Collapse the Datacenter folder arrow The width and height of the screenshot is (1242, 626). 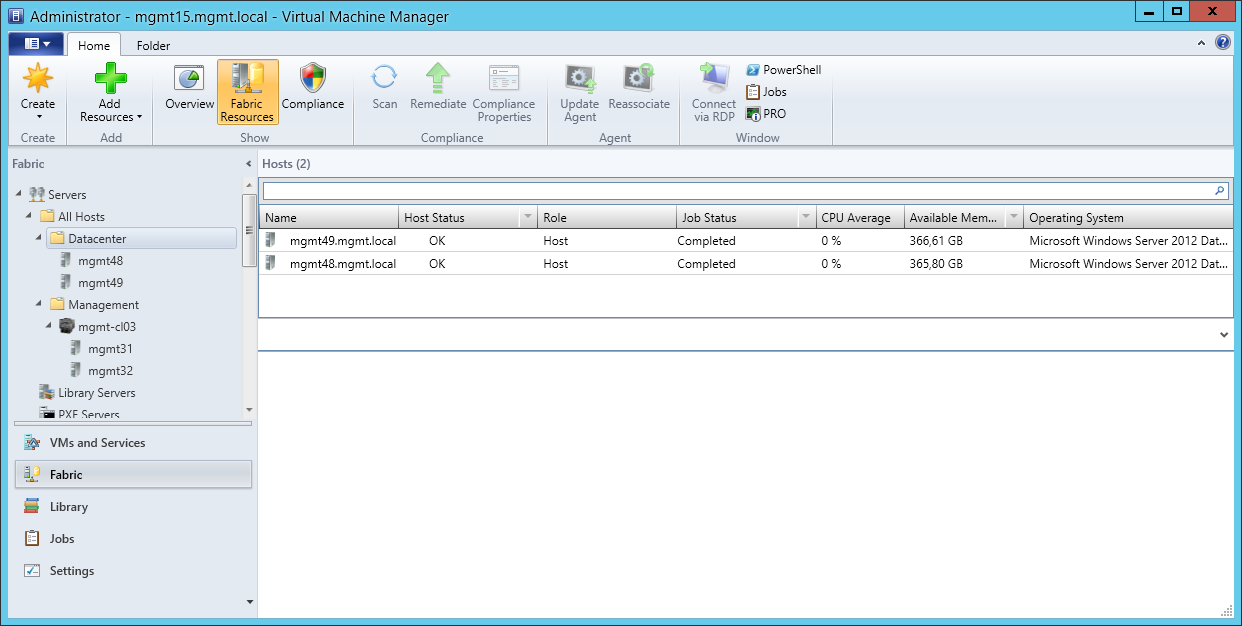(x=39, y=239)
